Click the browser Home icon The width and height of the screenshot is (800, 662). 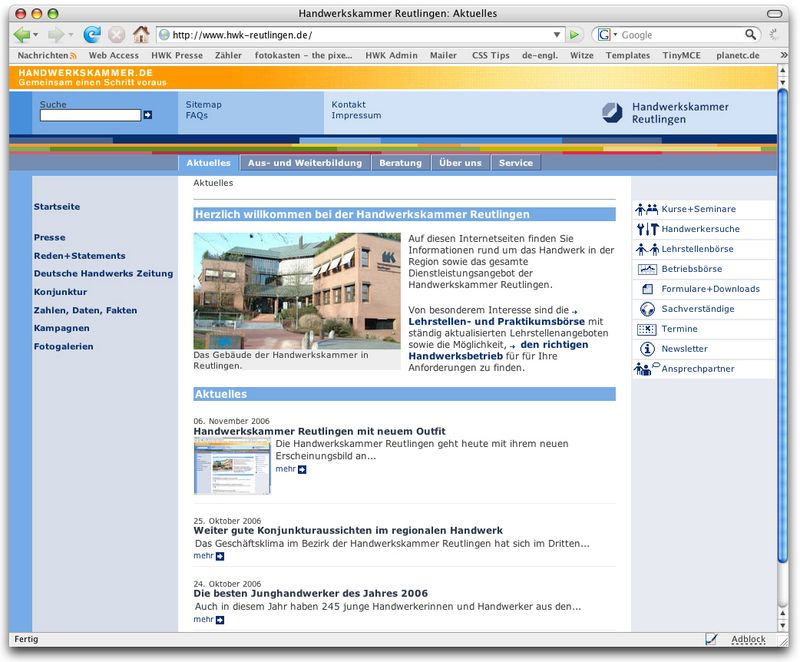pyautogui.click(x=141, y=34)
